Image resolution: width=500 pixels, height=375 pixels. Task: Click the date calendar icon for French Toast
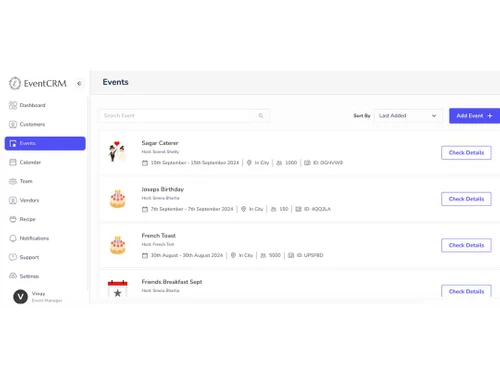[145, 256]
